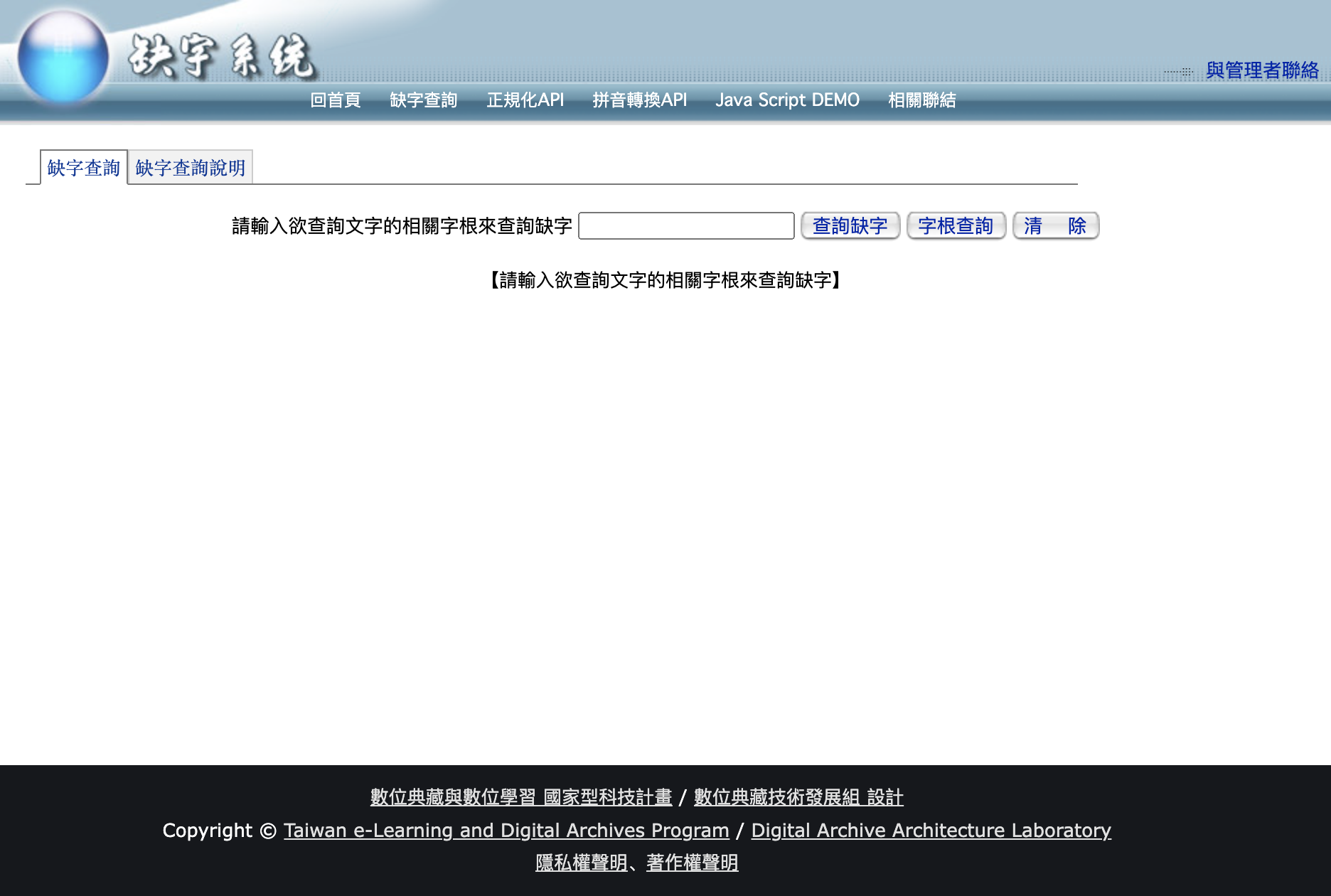Follow the Digital Archive Architecture Laboratory link
The height and width of the screenshot is (896, 1331).
click(931, 831)
